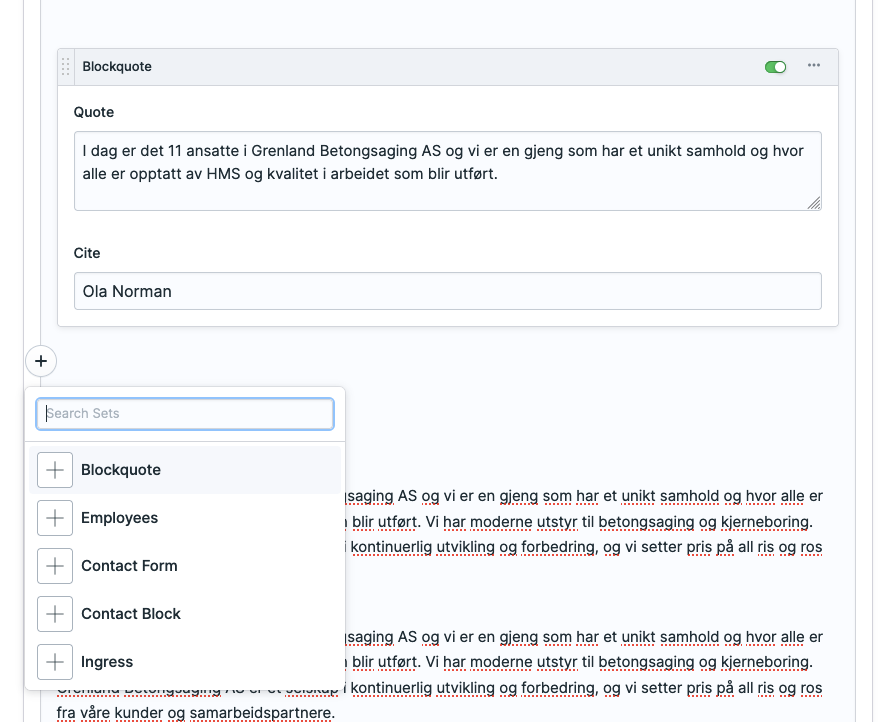The height and width of the screenshot is (722, 896).
Task: Click the round add-set plus button
Action: [41, 361]
